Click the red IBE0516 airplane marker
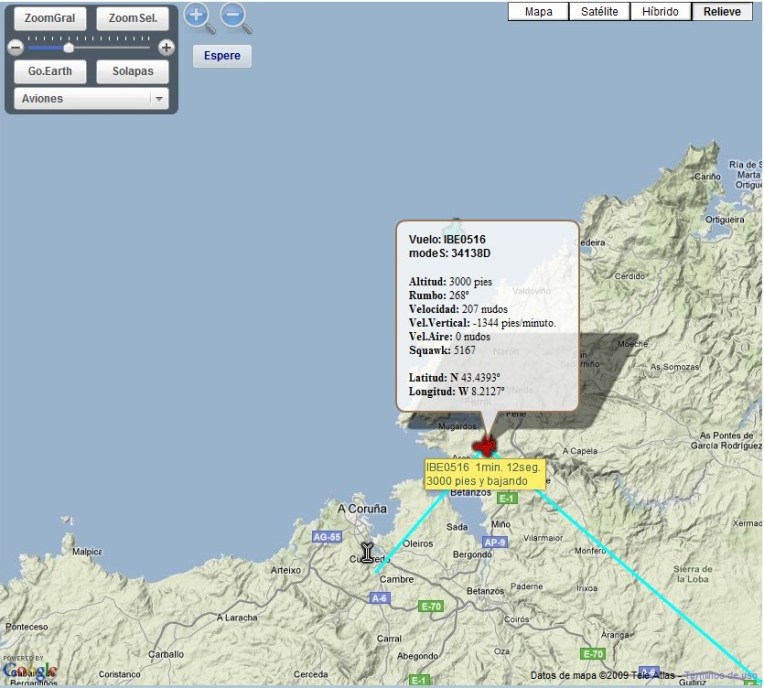 click(485, 445)
